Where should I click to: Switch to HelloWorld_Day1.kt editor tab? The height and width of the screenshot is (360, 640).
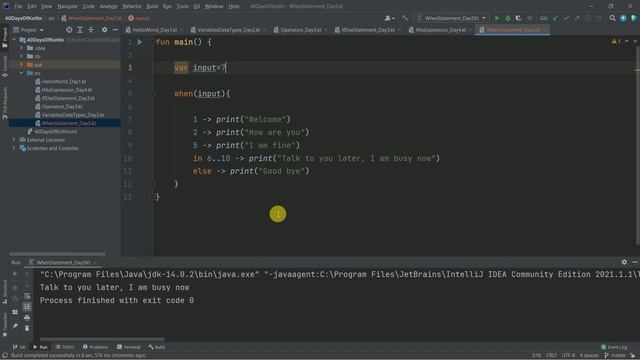155,30
